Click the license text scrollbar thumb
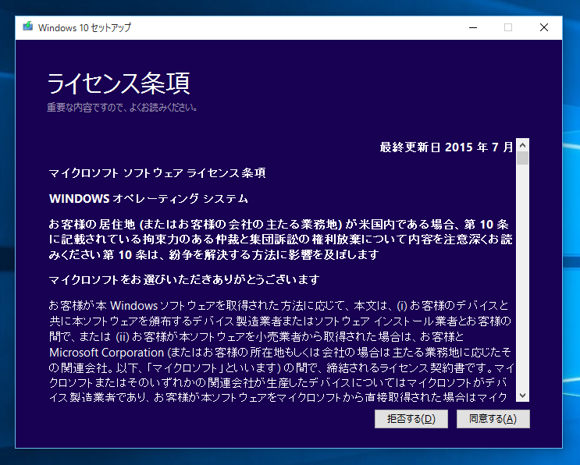 coord(523,158)
